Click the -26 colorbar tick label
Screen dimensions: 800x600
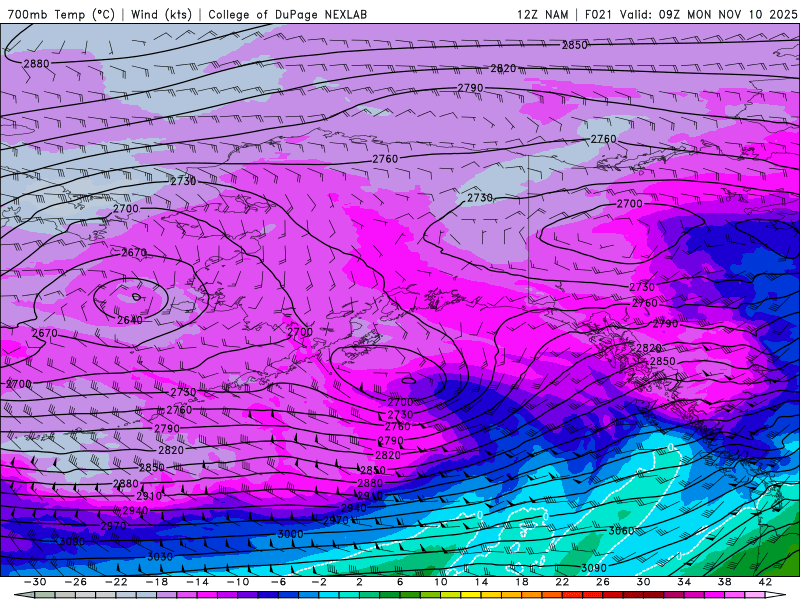tap(76, 582)
